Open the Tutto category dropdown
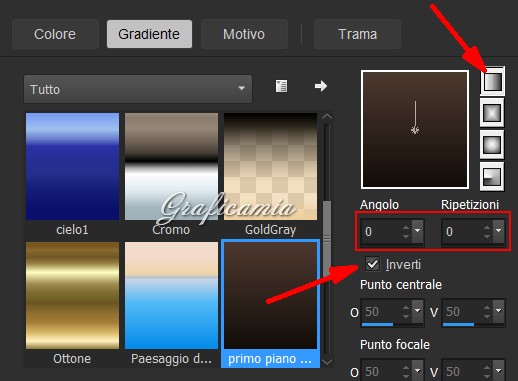This screenshot has height=381, width=518. click(138, 89)
